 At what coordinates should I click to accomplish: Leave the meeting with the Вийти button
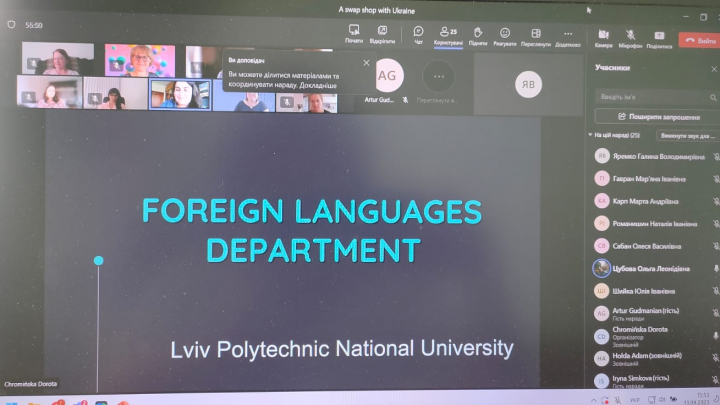pyautogui.click(x=699, y=40)
